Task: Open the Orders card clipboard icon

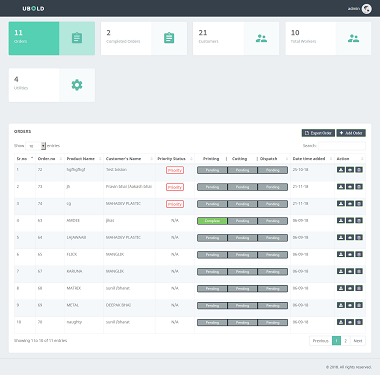Action: [x=77, y=38]
